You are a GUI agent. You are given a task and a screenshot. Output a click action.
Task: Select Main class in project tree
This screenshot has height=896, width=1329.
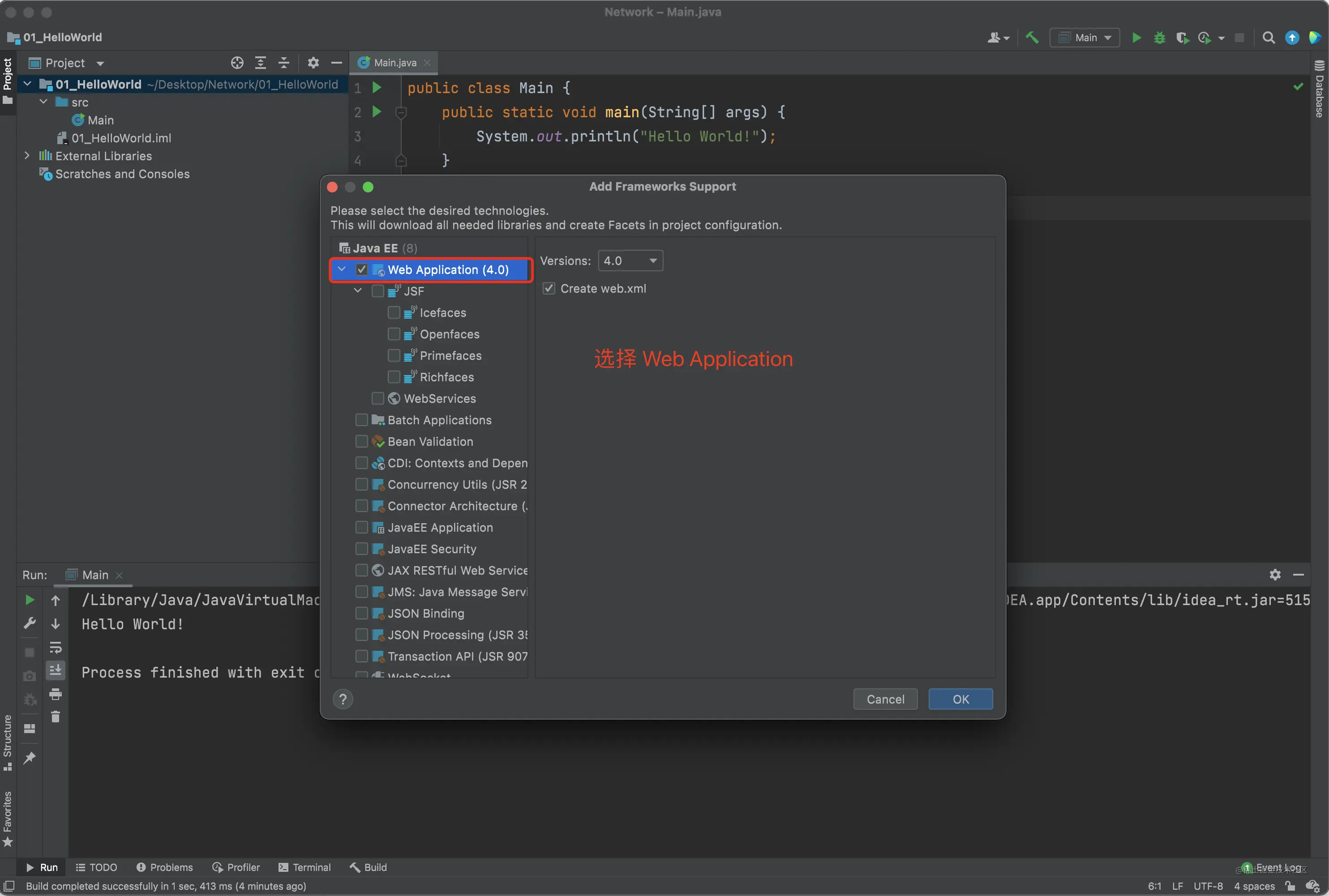(x=93, y=120)
